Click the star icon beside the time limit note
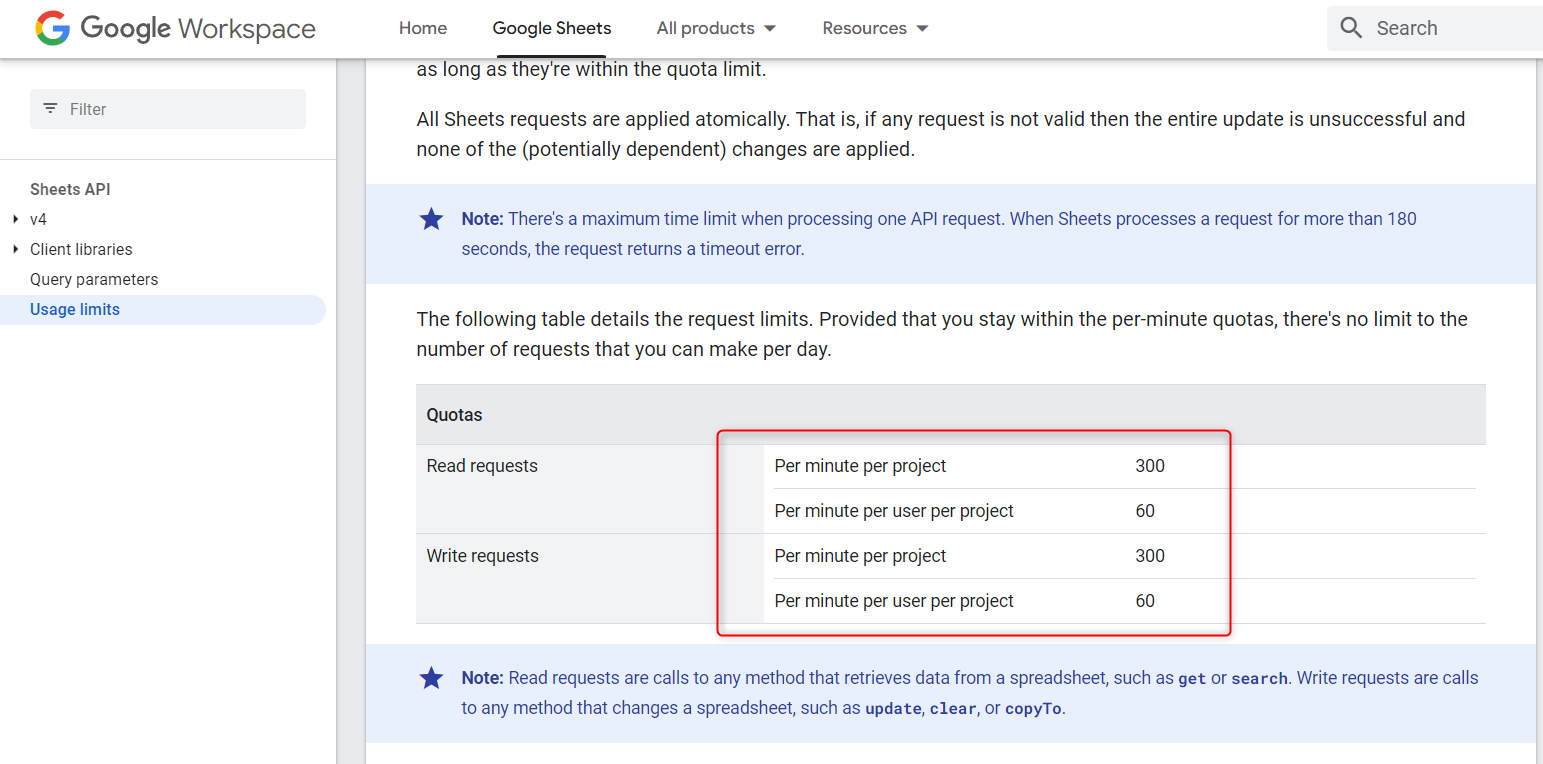Screen dimensions: 1543x764 click(431, 219)
